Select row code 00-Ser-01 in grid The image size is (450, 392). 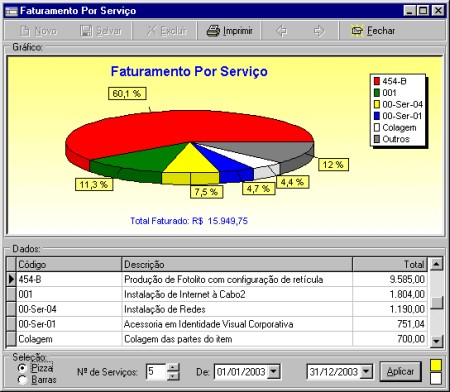[69, 324]
